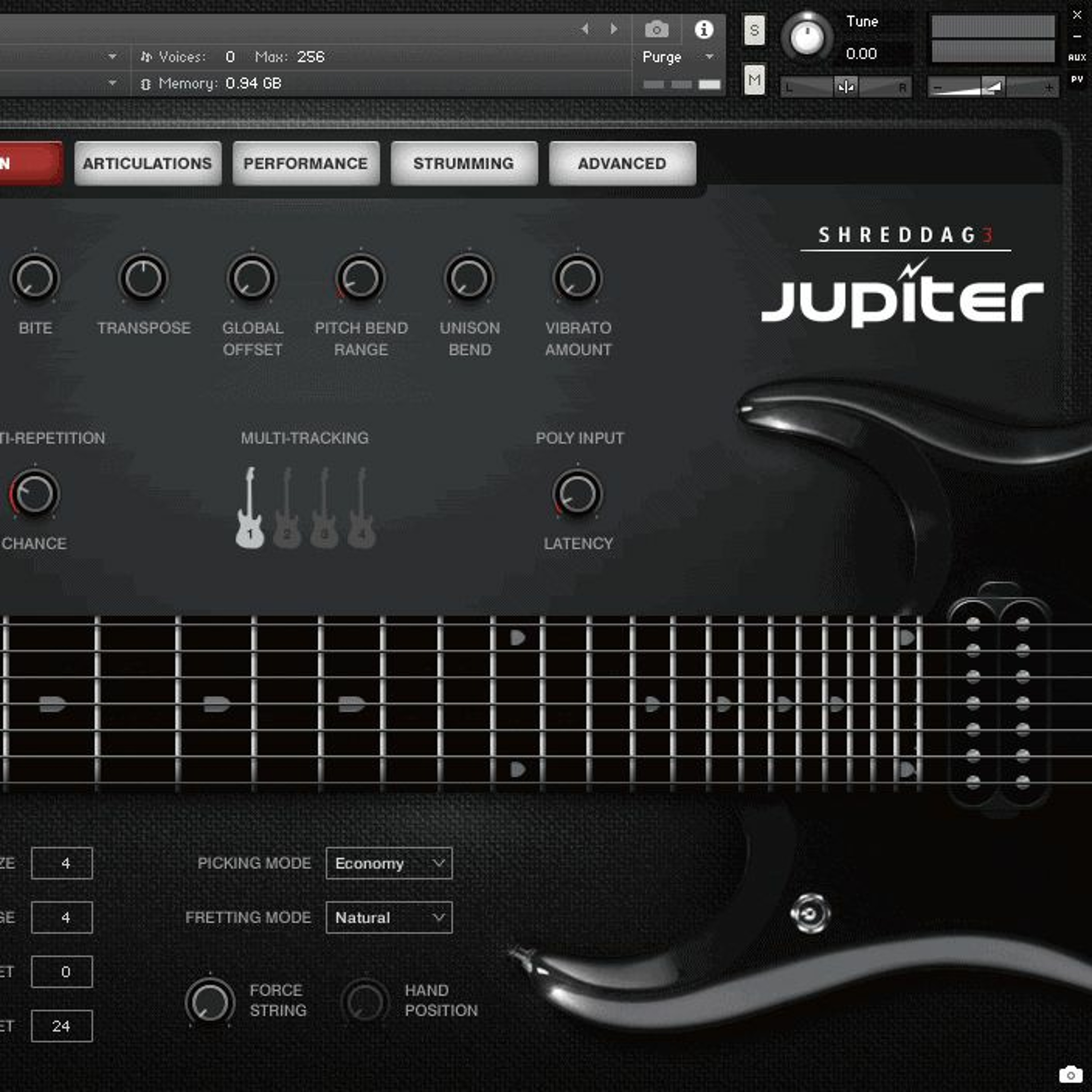Click the HAND POSITION knob
The width and height of the screenshot is (1092, 1092).
pos(365,1002)
